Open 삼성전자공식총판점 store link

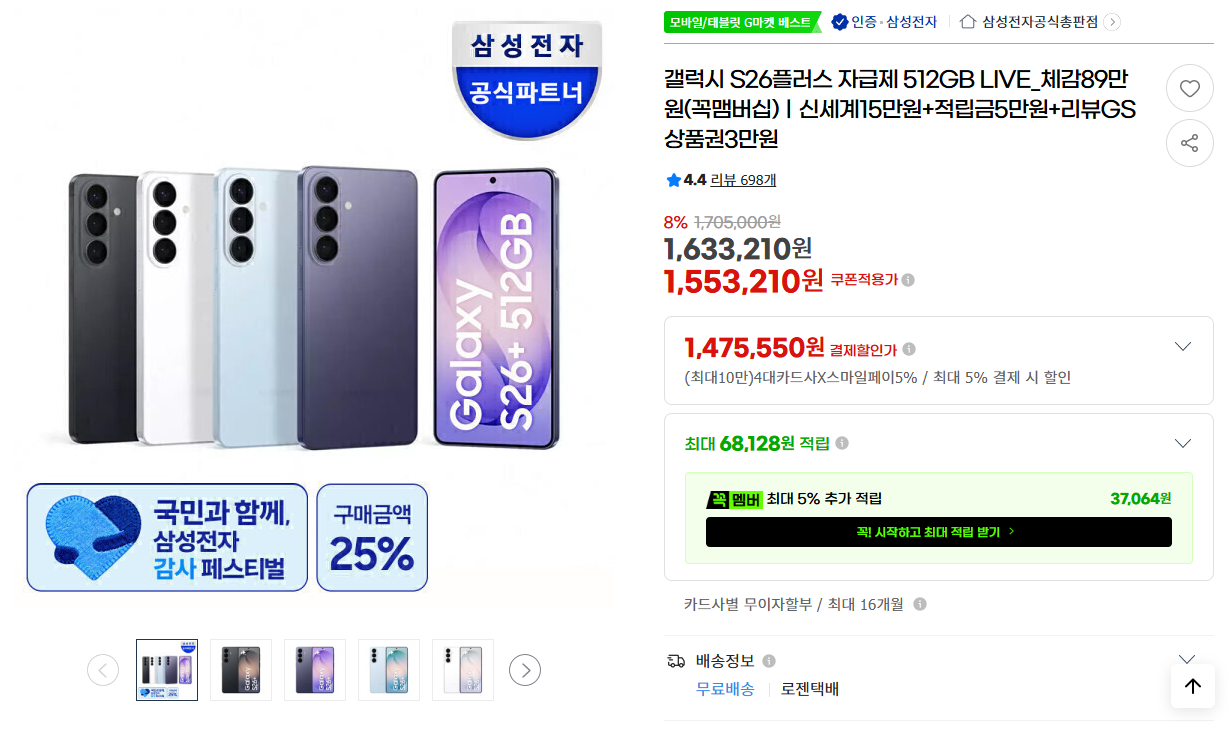tap(1039, 21)
